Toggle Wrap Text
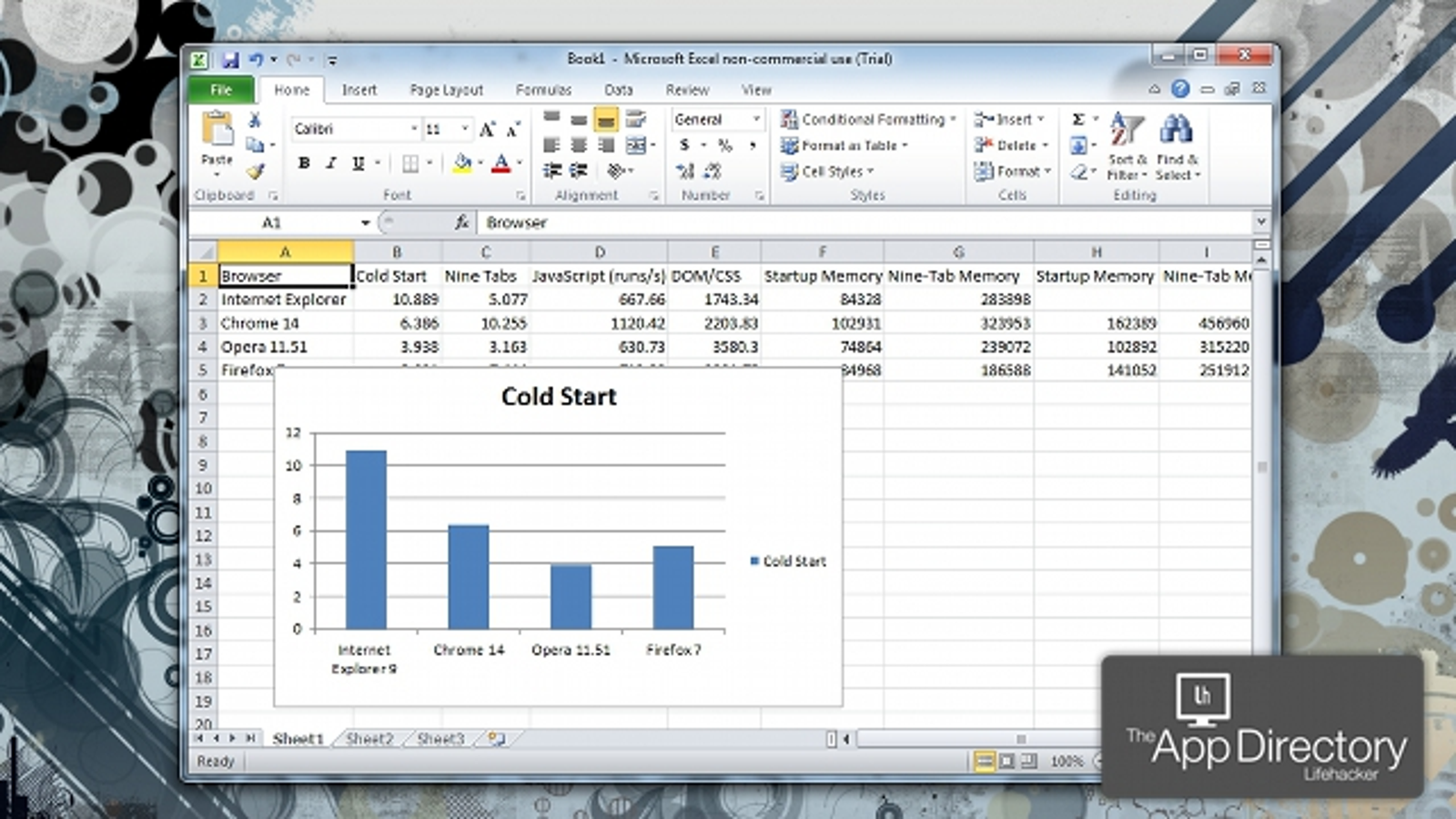 636,119
